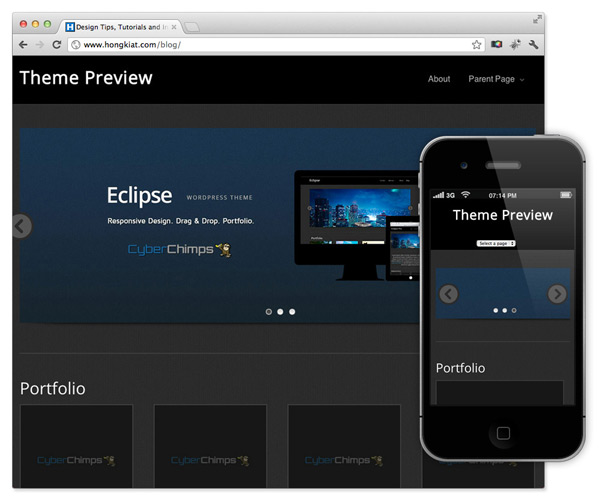Image resolution: width=600 pixels, height=500 pixels.
Task: Click the CyberChimps logo in slider
Action: pyautogui.click(x=179, y=249)
